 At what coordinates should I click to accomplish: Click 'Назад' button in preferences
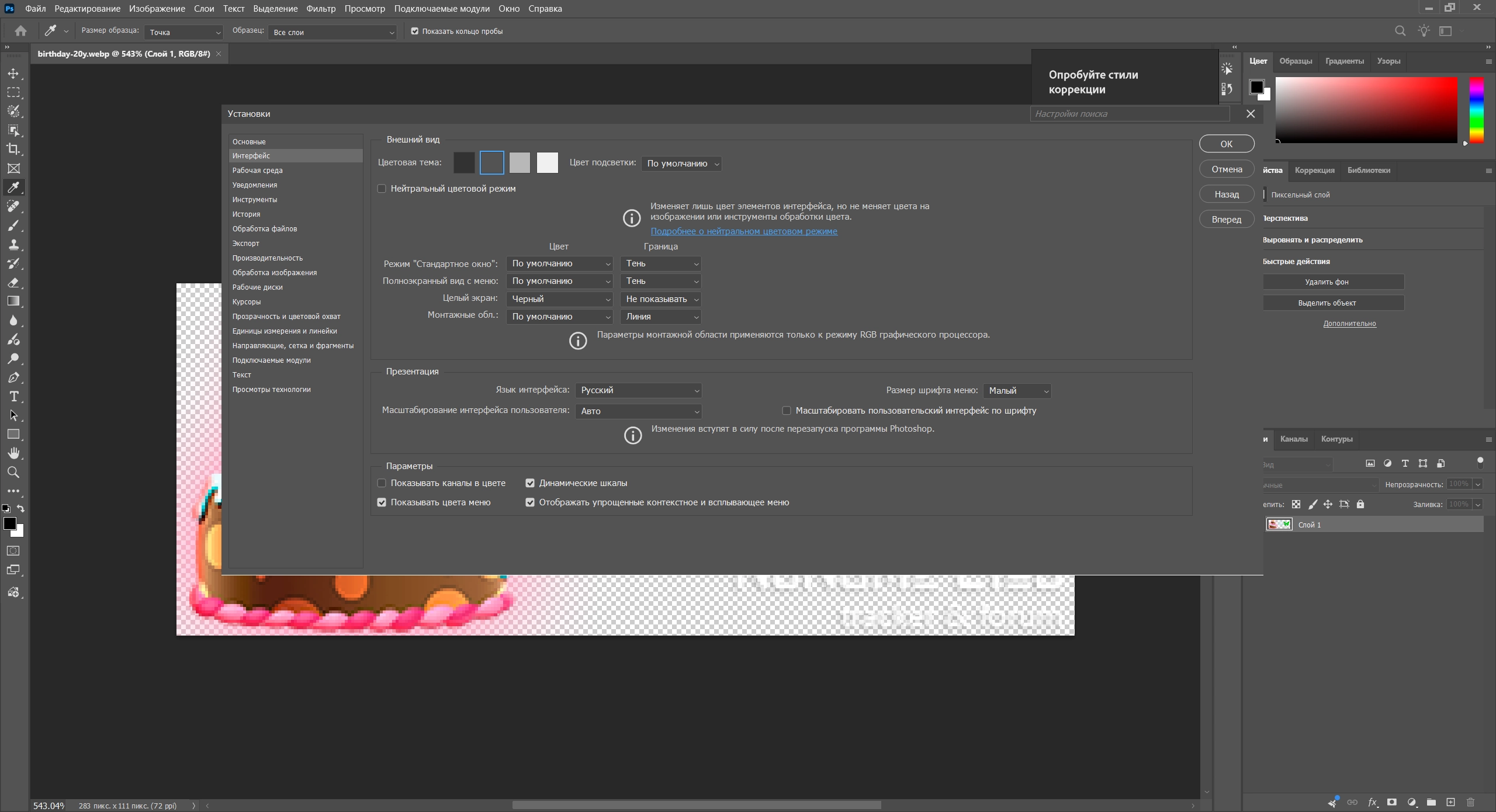(1227, 194)
